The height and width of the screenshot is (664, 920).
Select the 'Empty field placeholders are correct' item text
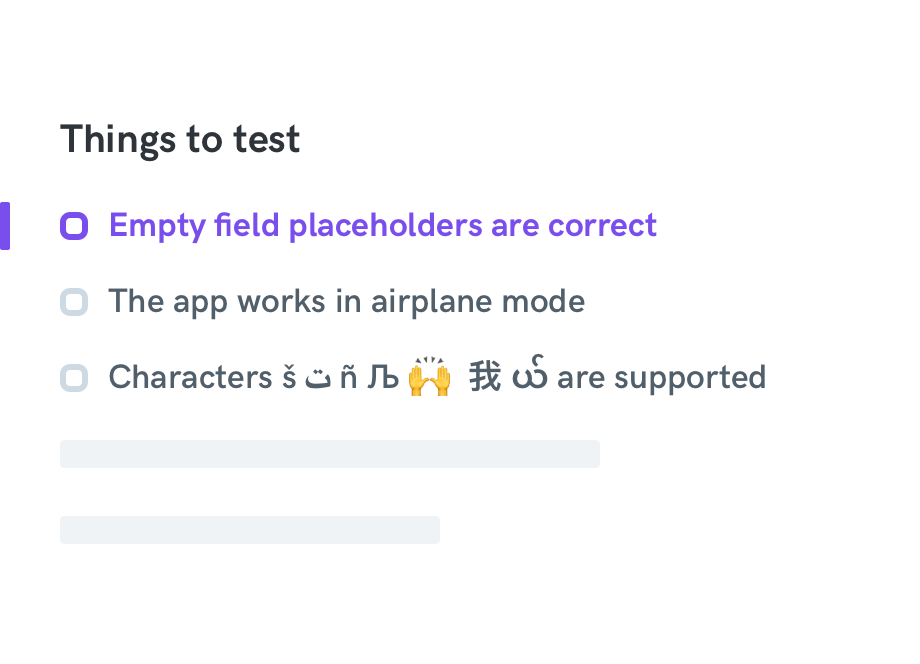click(383, 226)
